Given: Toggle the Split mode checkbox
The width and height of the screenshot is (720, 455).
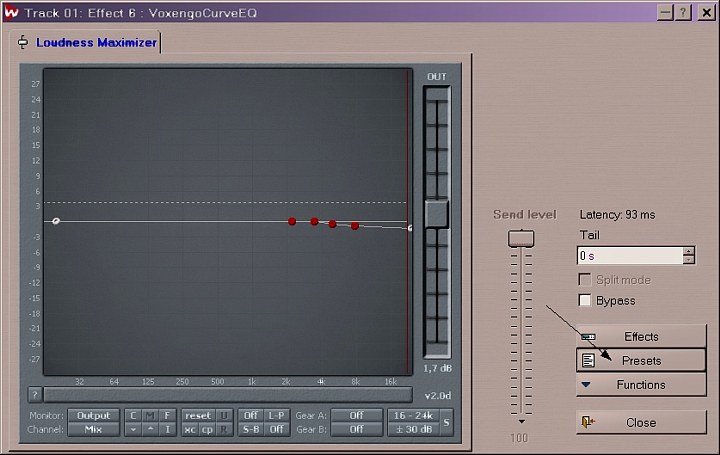Looking at the screenshot, I should coord(585,280).
